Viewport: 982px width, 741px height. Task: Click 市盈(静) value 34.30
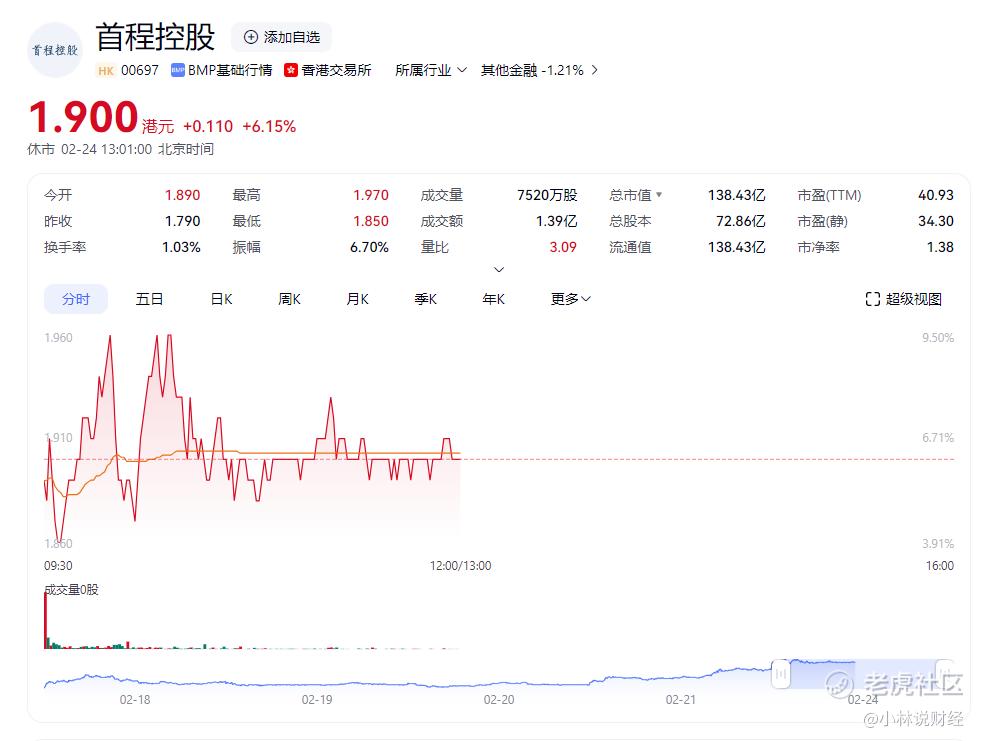[936, 221]
